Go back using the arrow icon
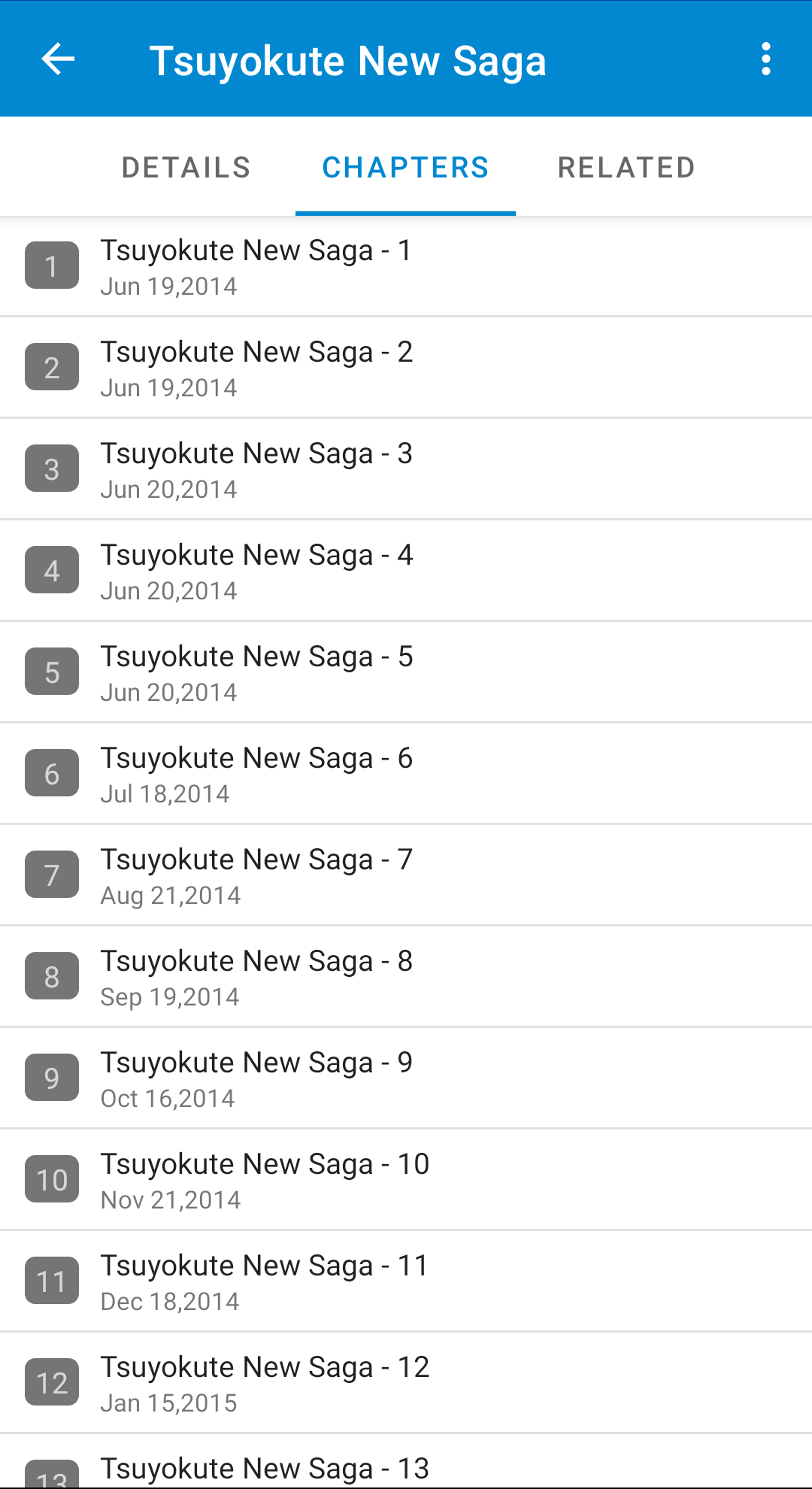This screenshot has width=812, height=1489. click(58, 59)
